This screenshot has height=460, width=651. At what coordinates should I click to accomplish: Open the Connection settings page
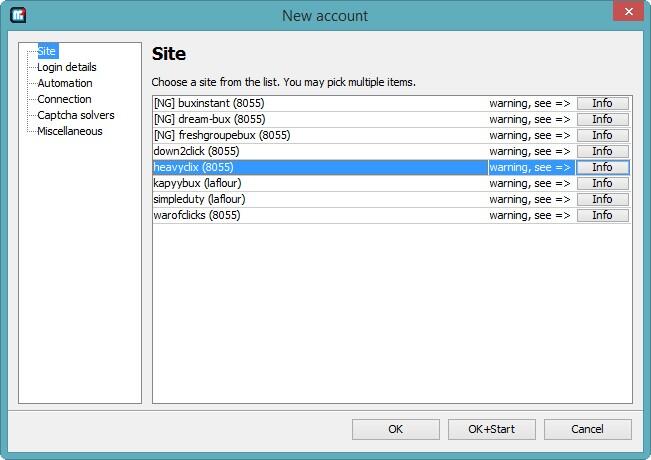(x=64, y=99)
